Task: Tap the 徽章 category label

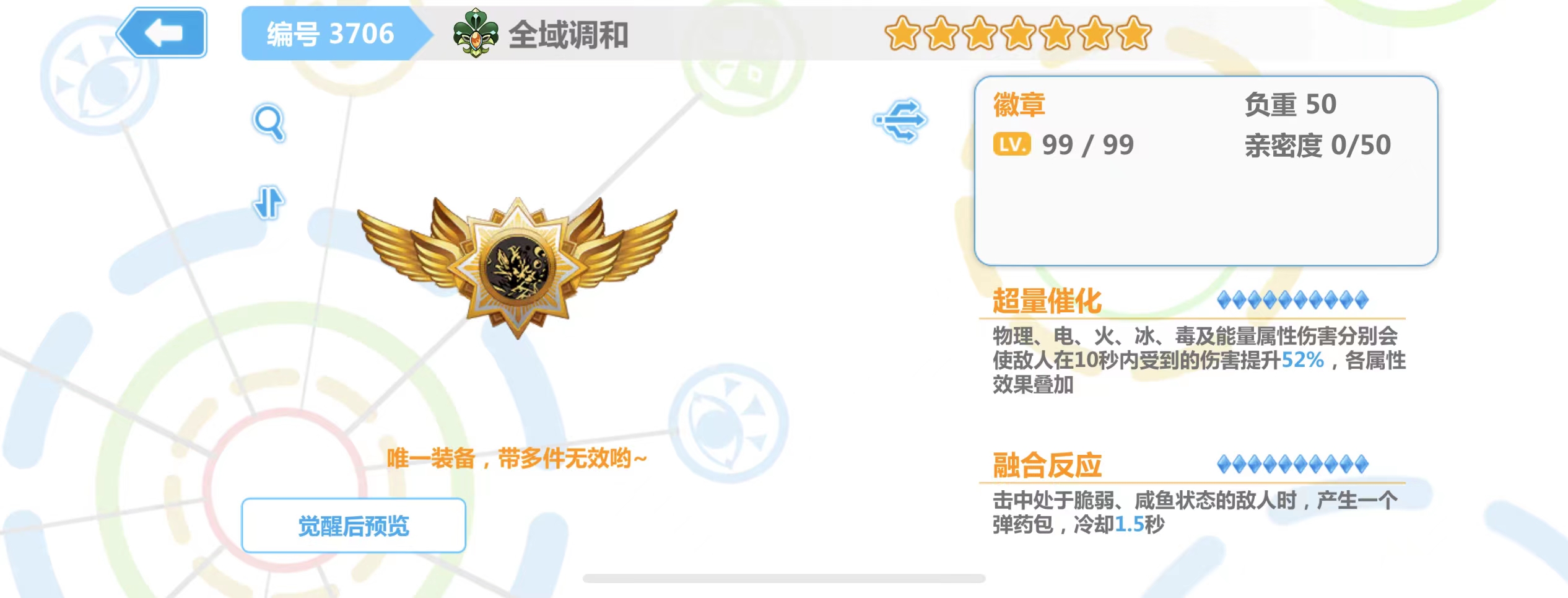Action: click(x=1019, y=104)
